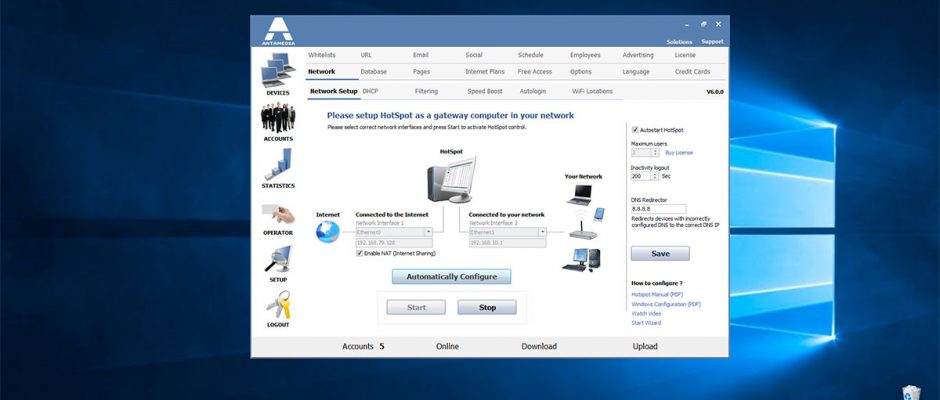Viewport: 940px width, 400px height.
Task: Open the Setup magnifier icon
Action: pos(278,259)
